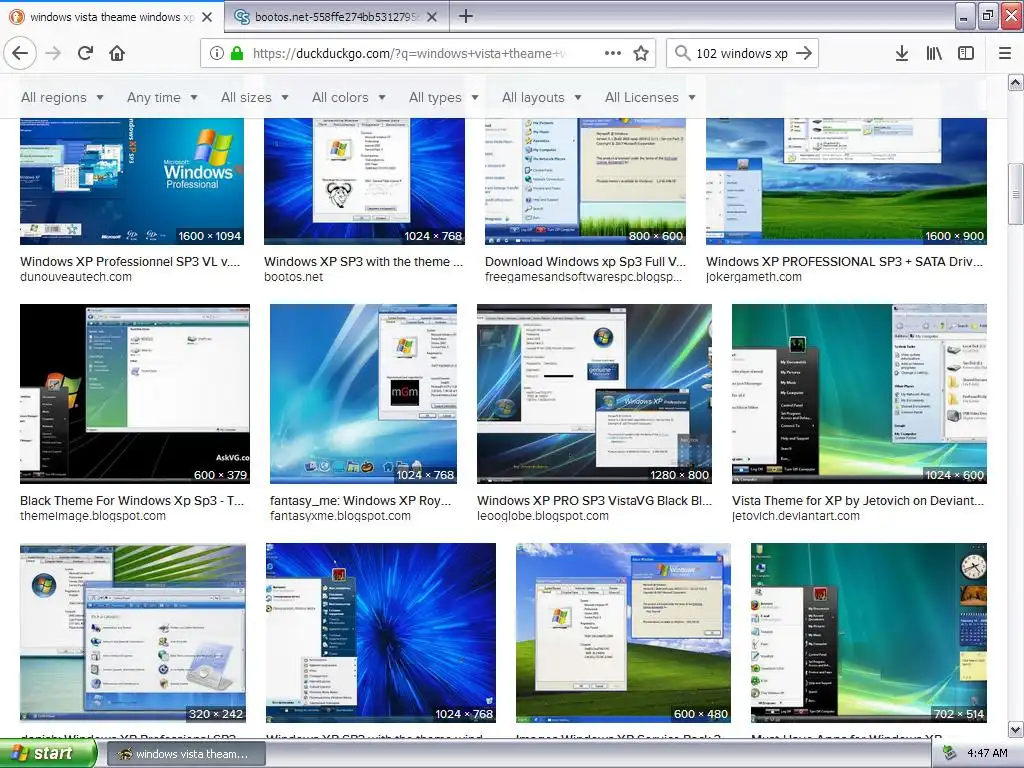This screenshot has width=1024, height=768.
Task: Expand the All colors filter
Action: point(349,97)
